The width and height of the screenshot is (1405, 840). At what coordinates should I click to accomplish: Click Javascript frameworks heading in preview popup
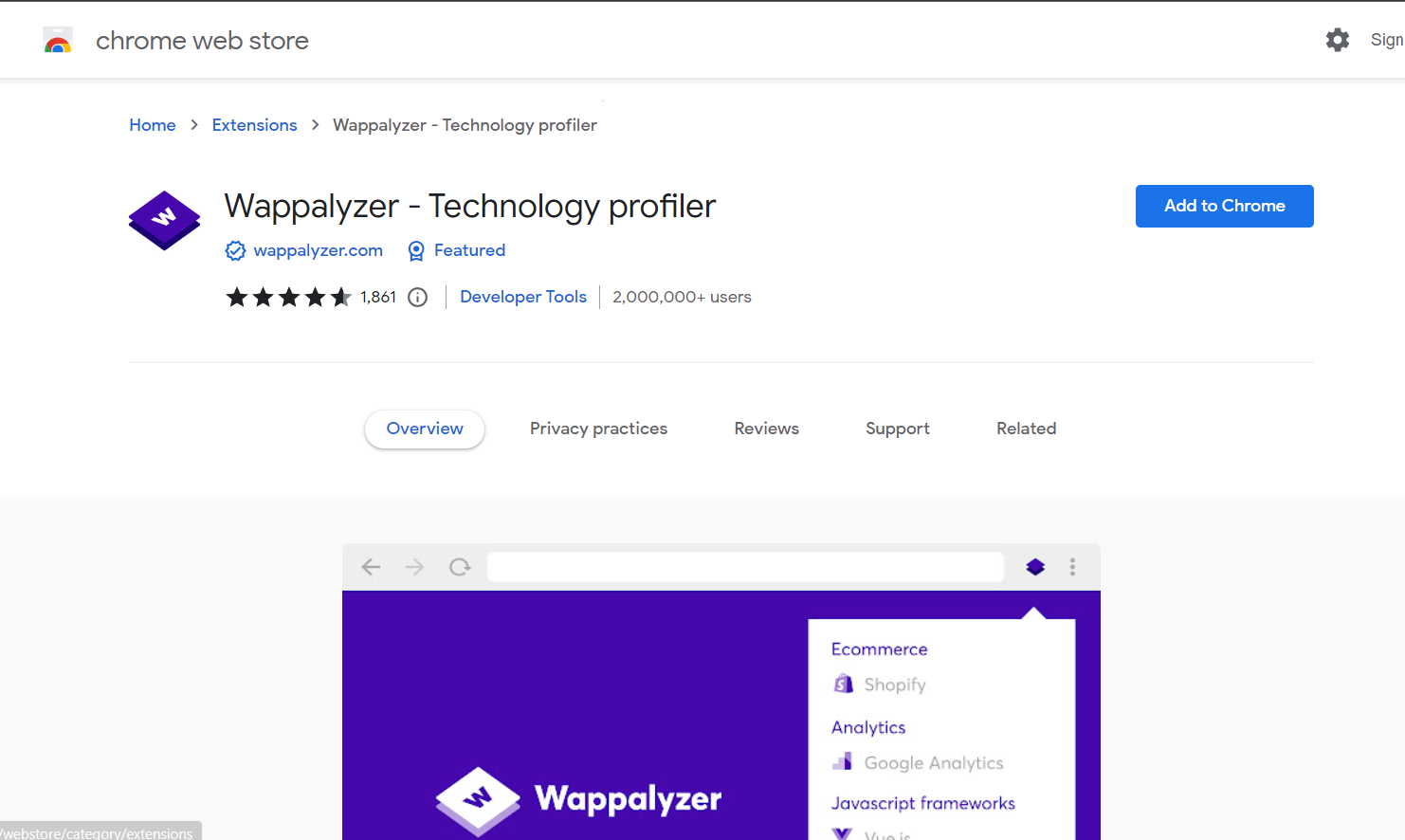[x=922, y=803]
